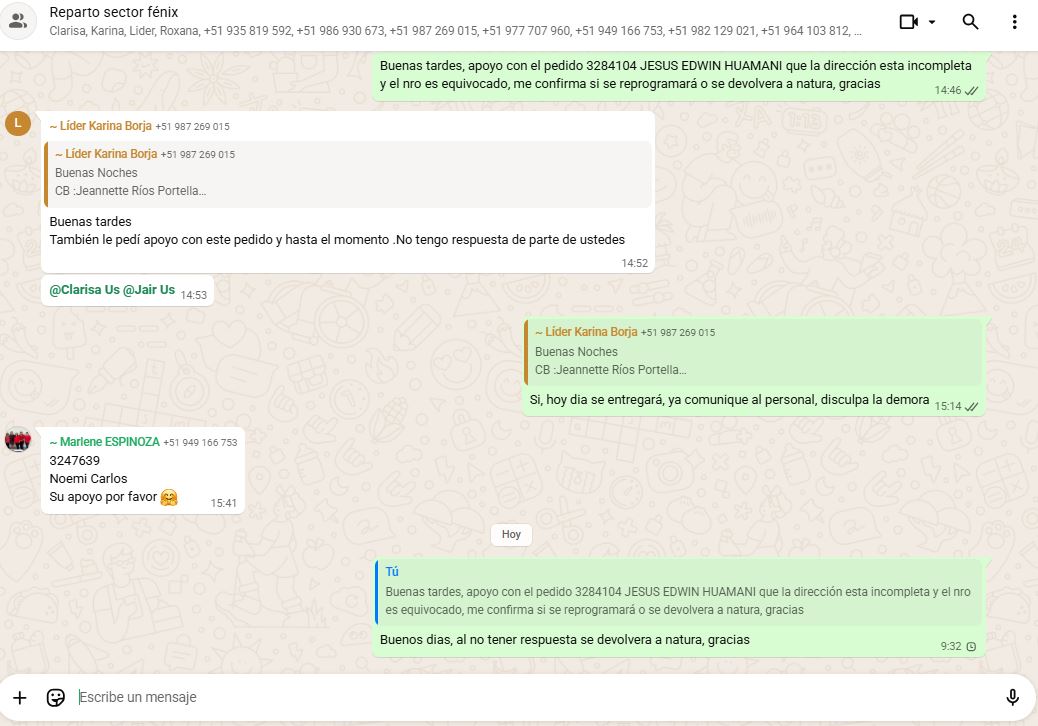Screen dimensions: 1038x726
Task: Open the video call options dropdown arrow
Action: (x=932, y=22)
